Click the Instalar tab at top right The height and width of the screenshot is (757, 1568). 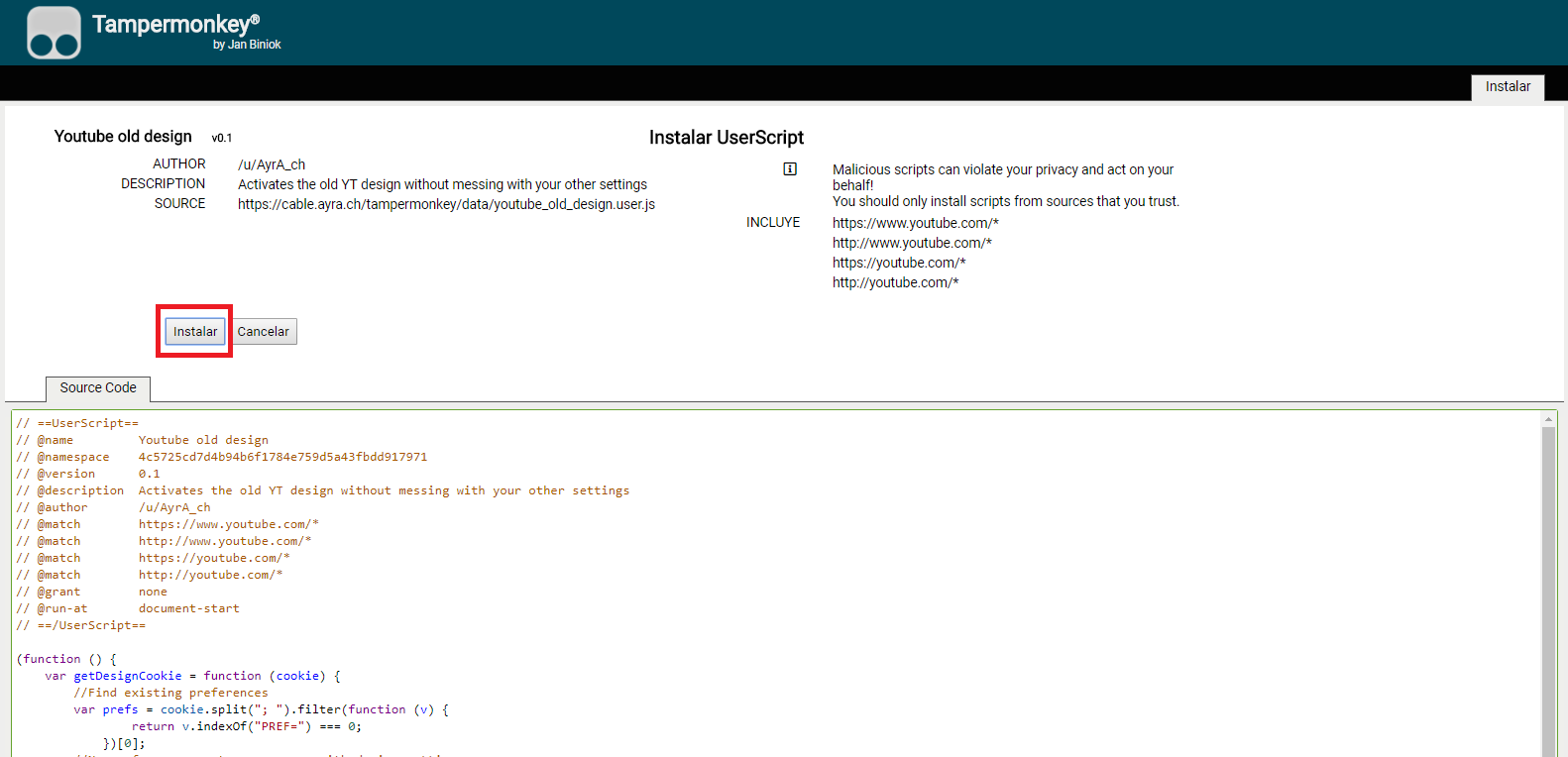click(x=1508, y=87)
